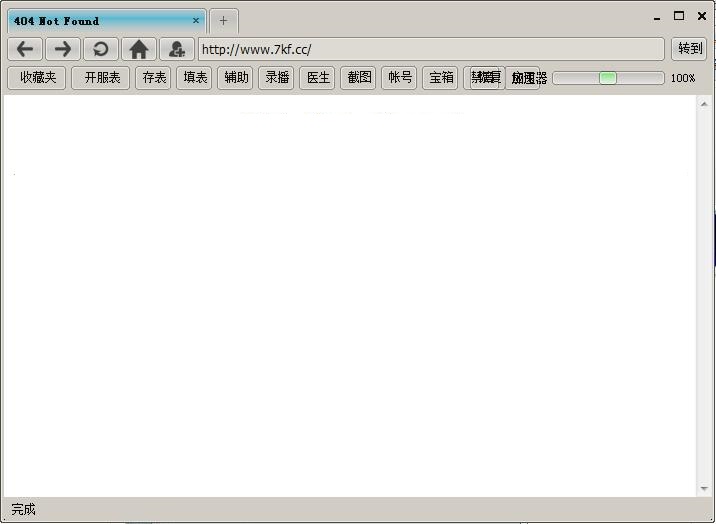
Task: Toggle the 录播 recording button
Action: (277, 78)
